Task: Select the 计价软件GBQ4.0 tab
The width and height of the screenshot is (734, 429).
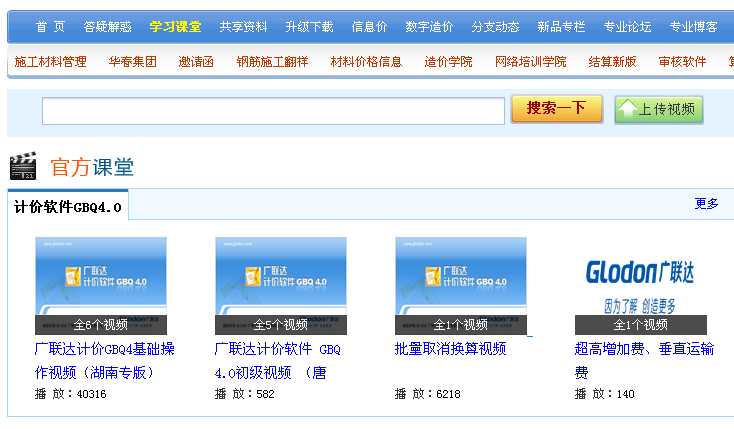Action: tap(68, 207)
